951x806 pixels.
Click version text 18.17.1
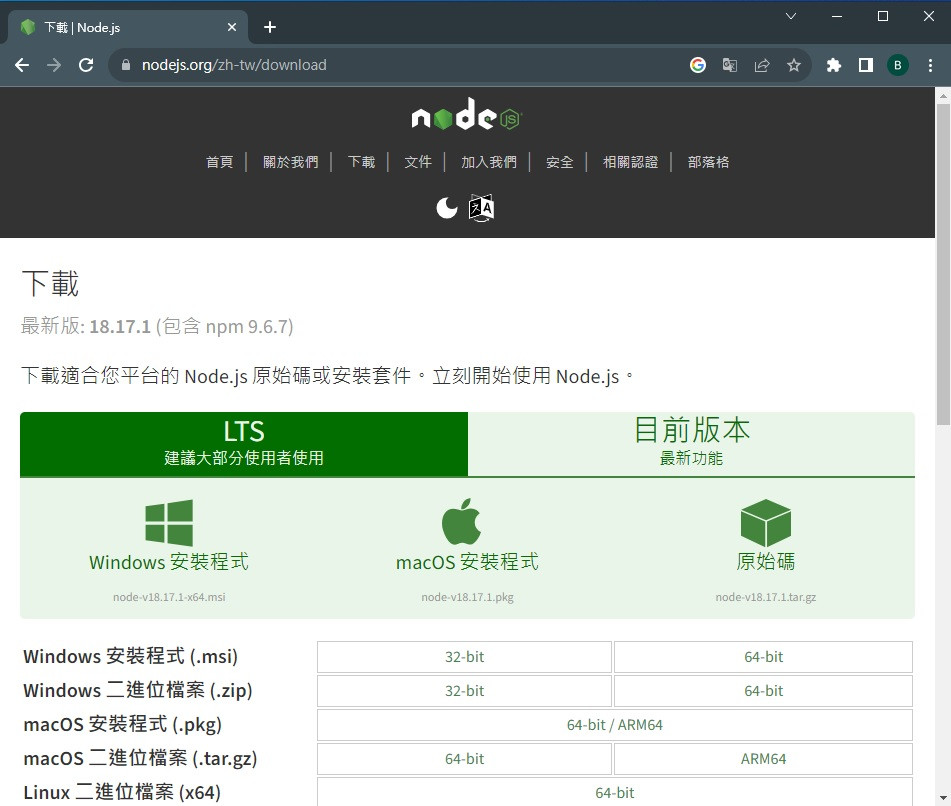(120, 327)
